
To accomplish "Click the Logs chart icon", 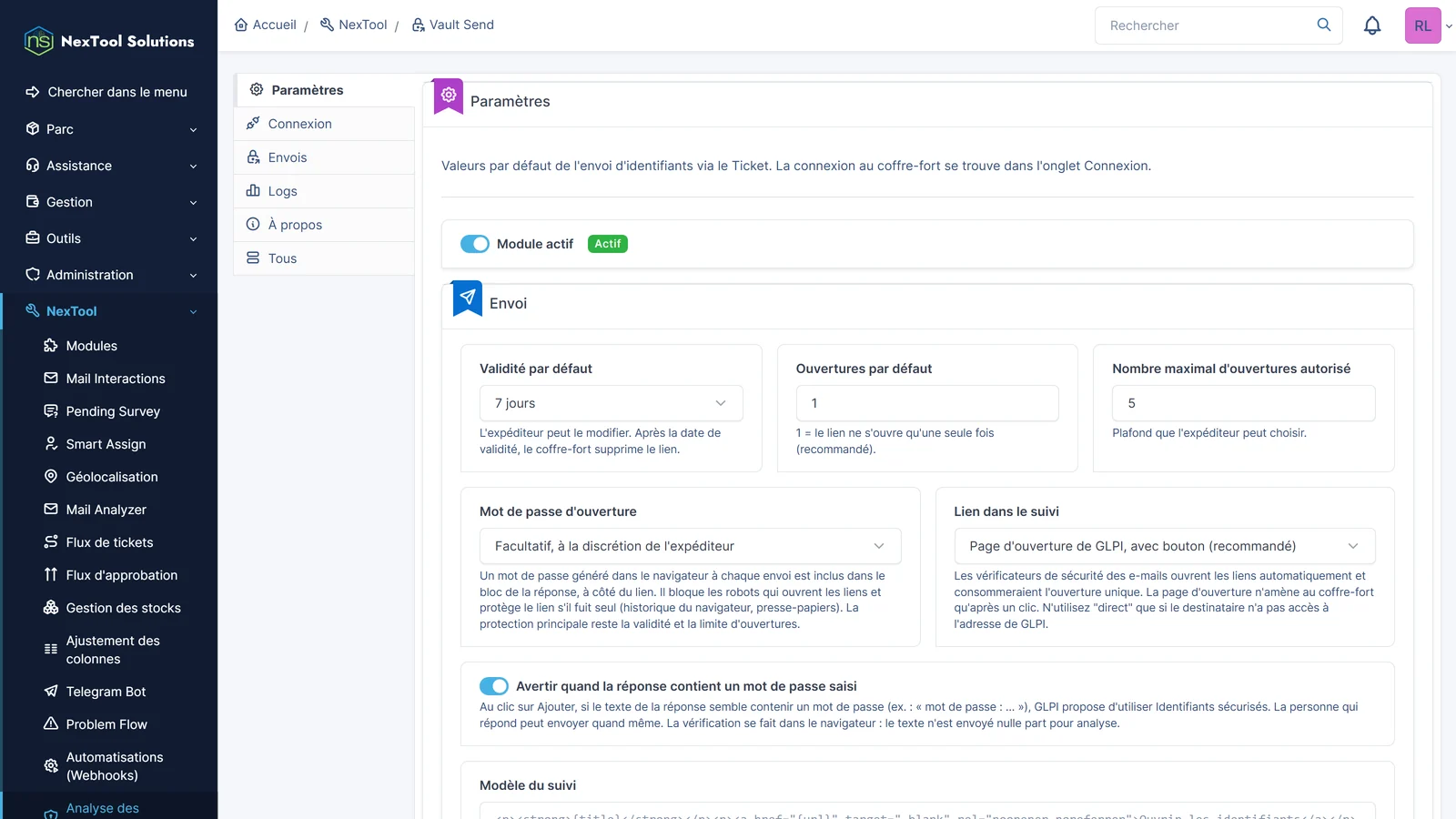I will [x=253, y=191].
